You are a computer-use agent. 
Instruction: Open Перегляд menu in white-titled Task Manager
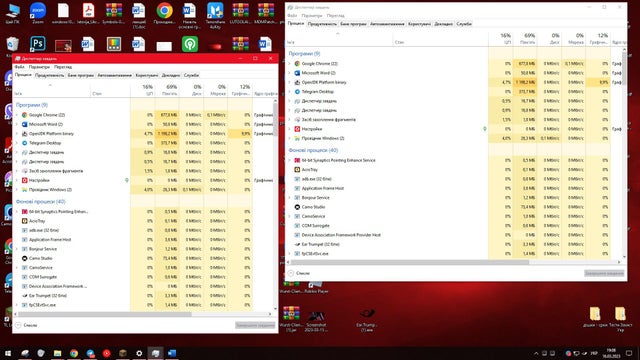[x=336, y=16]
